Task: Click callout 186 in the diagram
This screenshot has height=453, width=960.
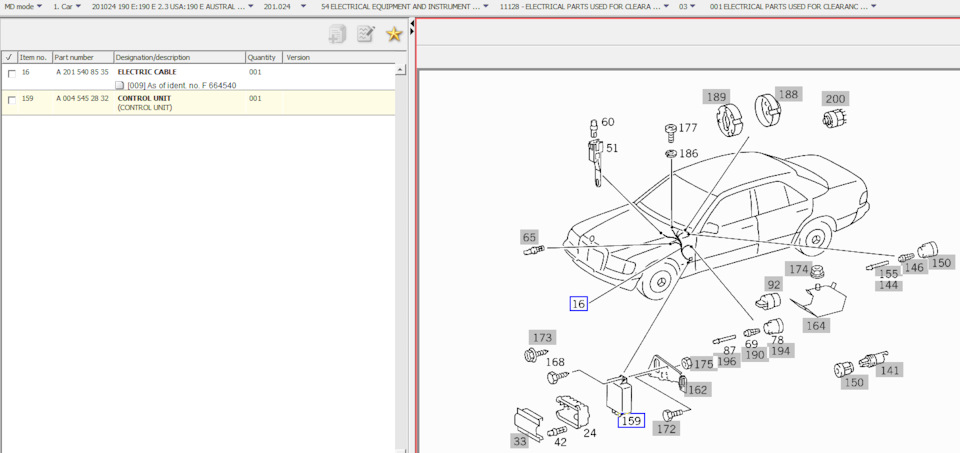Action: (x=689, y=154)
